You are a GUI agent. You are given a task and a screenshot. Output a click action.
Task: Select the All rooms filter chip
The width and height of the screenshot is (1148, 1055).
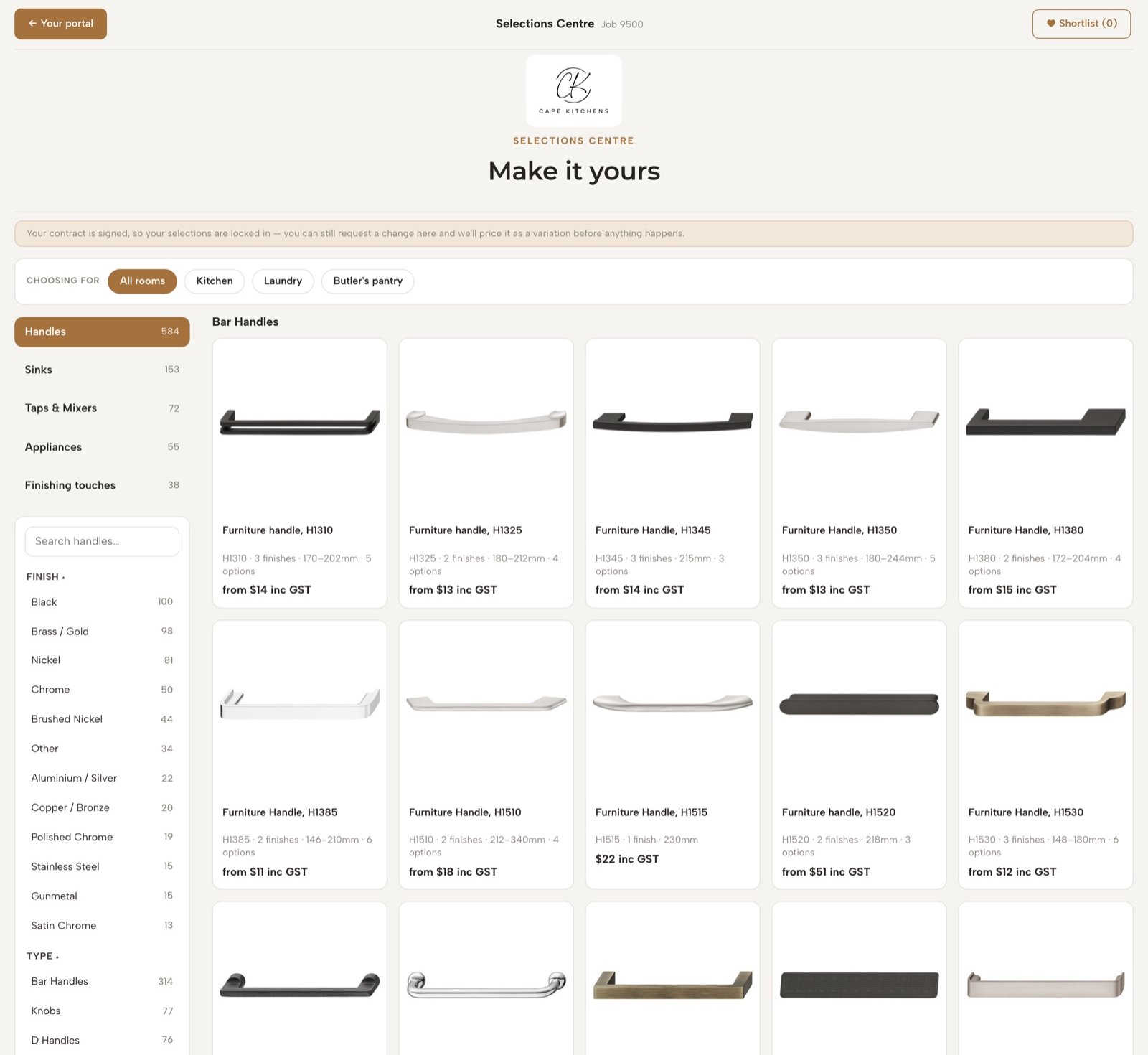[x=142, y=281]
